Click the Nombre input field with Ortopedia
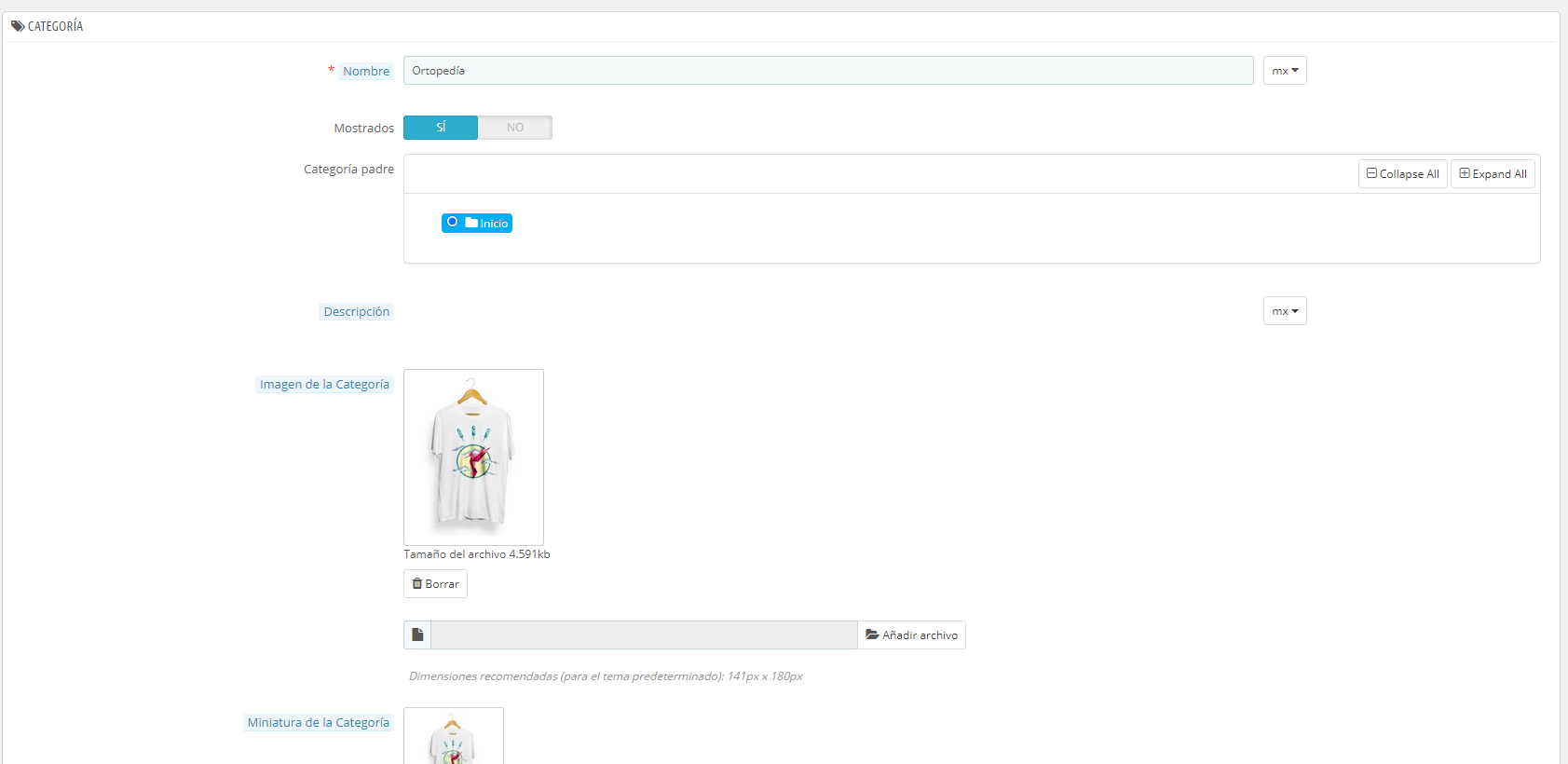Viewport: 1568px width, 764px height. point(828,71)
